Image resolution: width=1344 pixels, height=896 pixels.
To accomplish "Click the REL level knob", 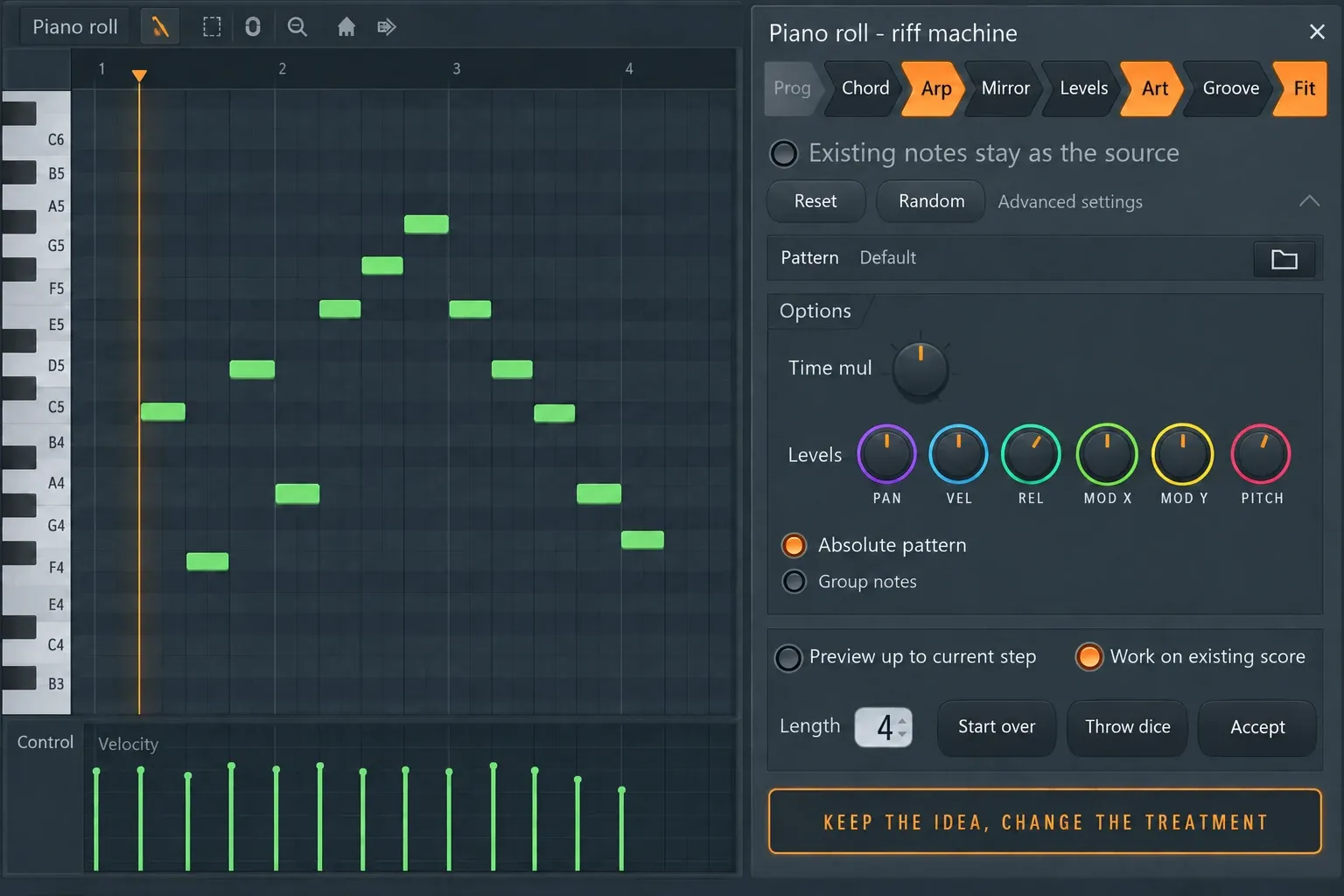I will click(1031, 454).
